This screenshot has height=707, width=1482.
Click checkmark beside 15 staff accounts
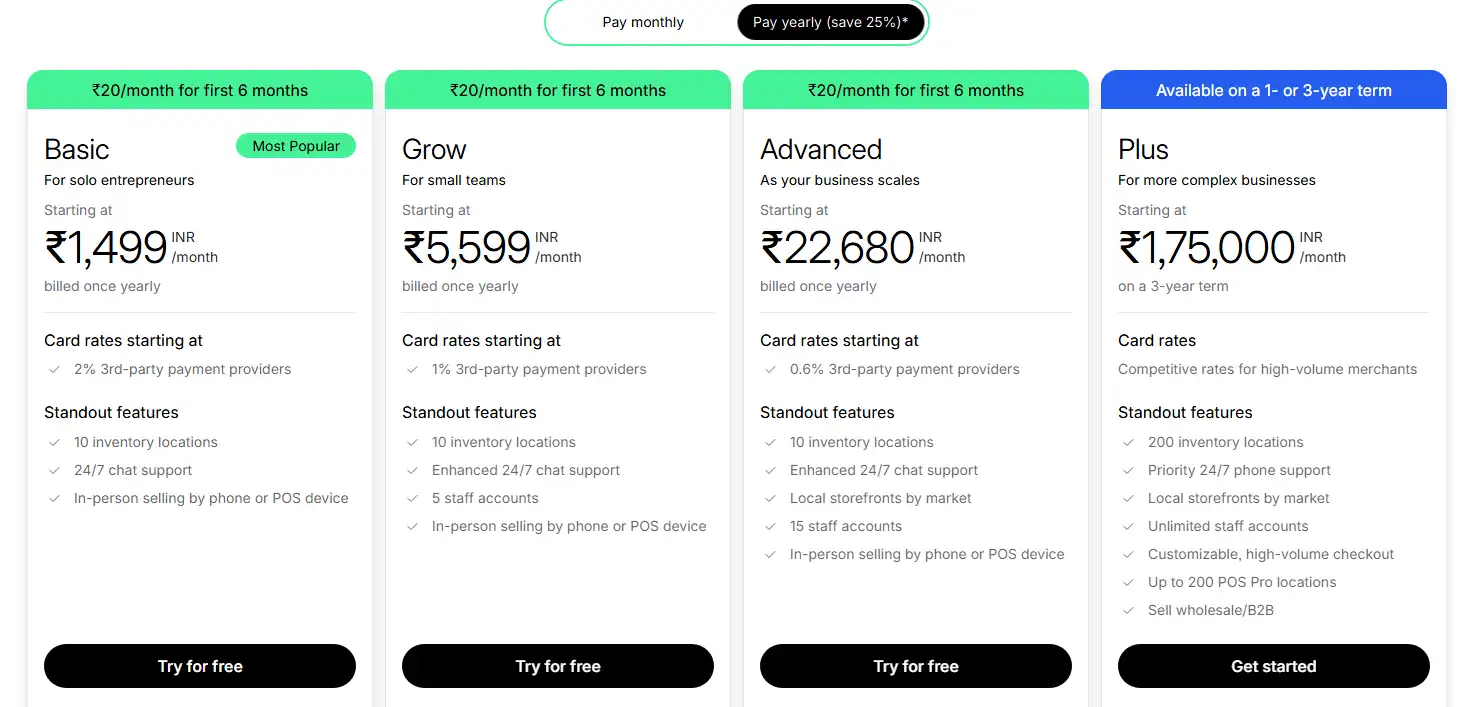pos(771,526)
